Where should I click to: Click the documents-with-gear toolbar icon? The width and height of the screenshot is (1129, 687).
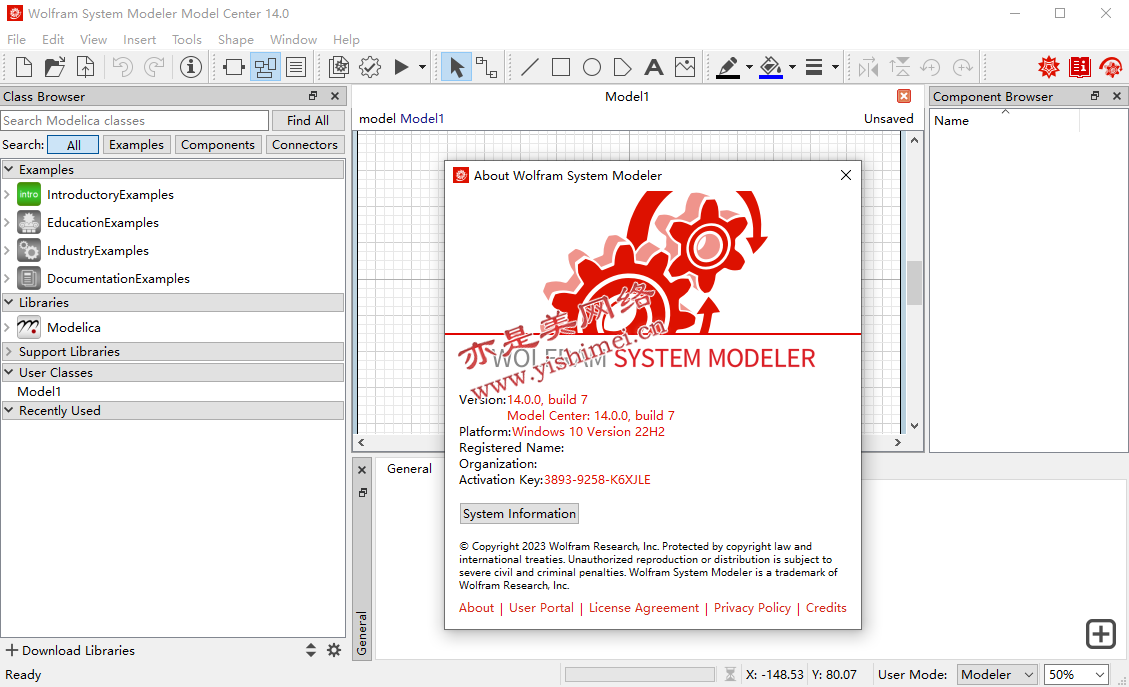[338, 67]
